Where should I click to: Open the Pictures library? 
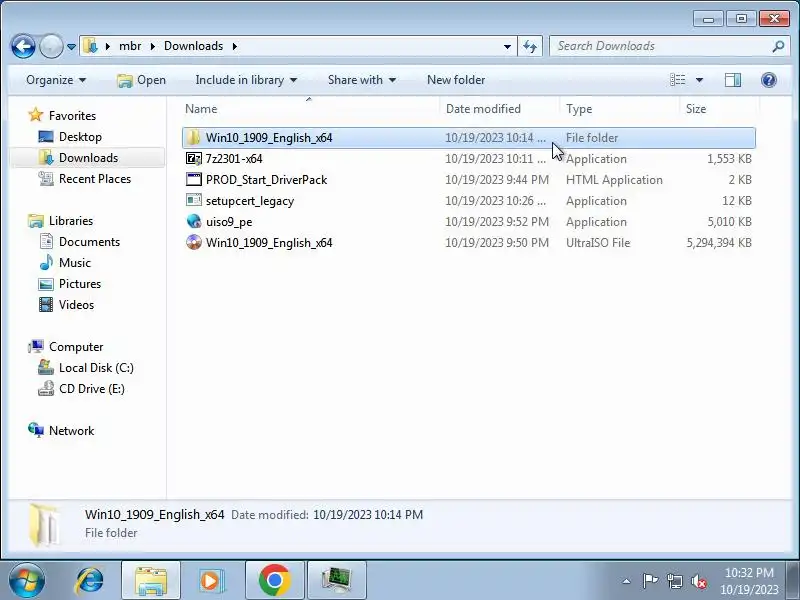(80, 284)
